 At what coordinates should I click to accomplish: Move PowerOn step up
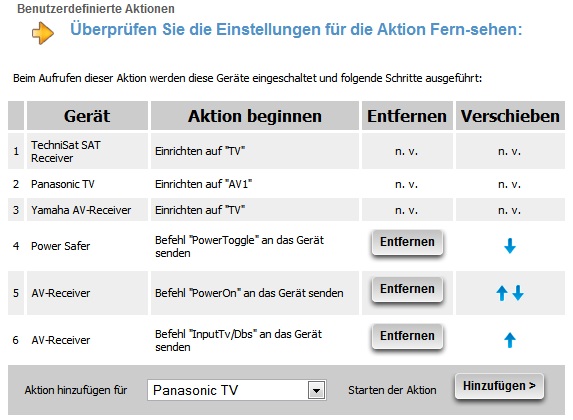(x=502, y=293)
